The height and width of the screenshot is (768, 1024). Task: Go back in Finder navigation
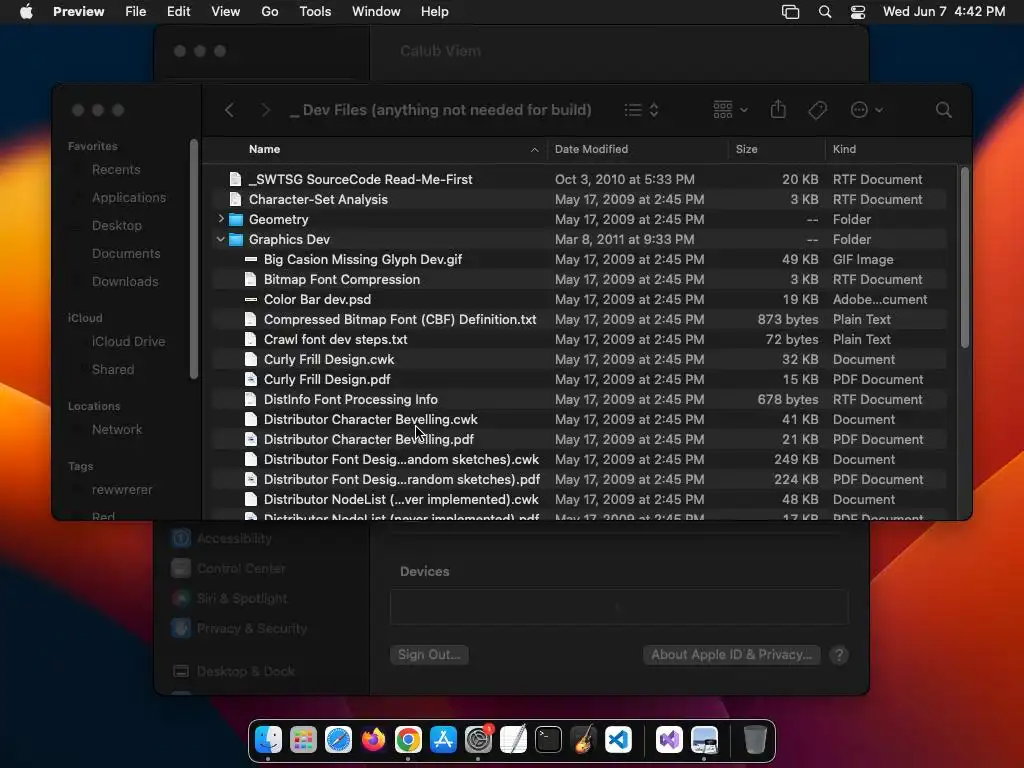229,110
